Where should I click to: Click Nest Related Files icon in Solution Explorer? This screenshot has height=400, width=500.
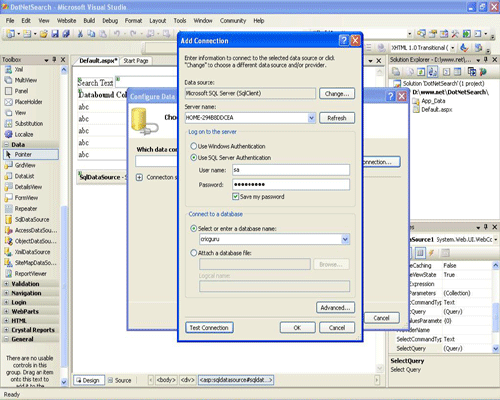coord(433,72)
